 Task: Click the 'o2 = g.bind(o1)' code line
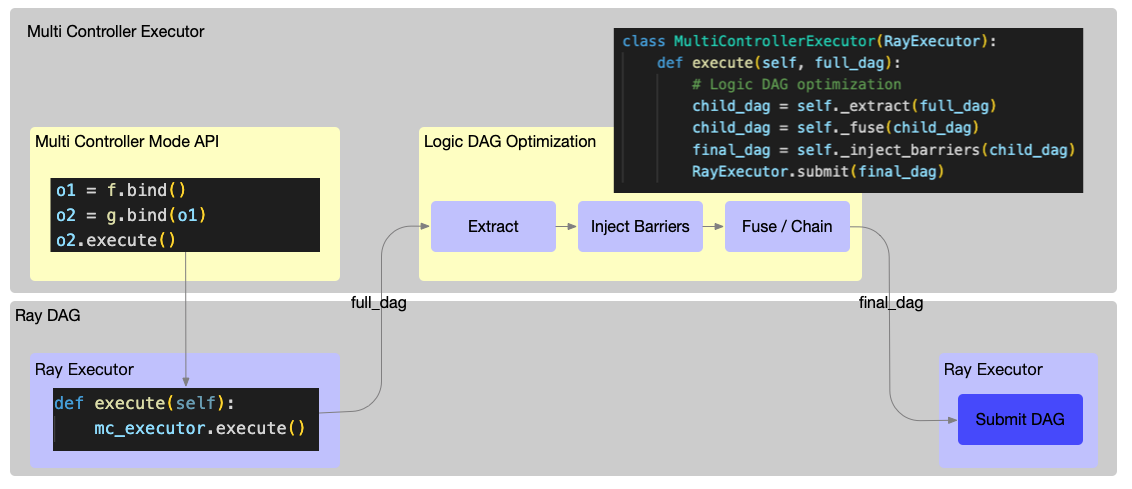pyautogui.click(x=132, y=215)
